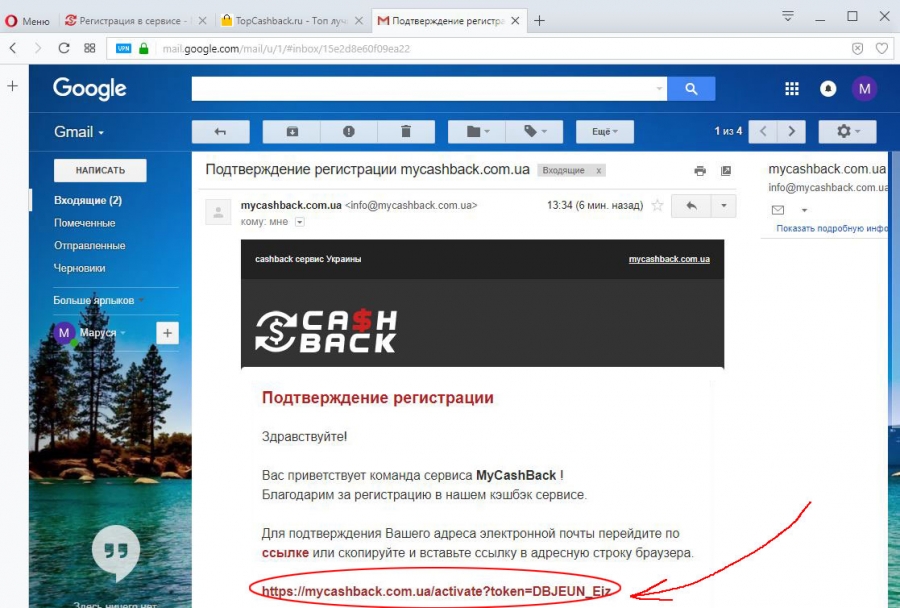Image resolution: width=900 pixels, height=608 pixels.
Task: Open the account avatar M menu
Action: click(864, 88)
